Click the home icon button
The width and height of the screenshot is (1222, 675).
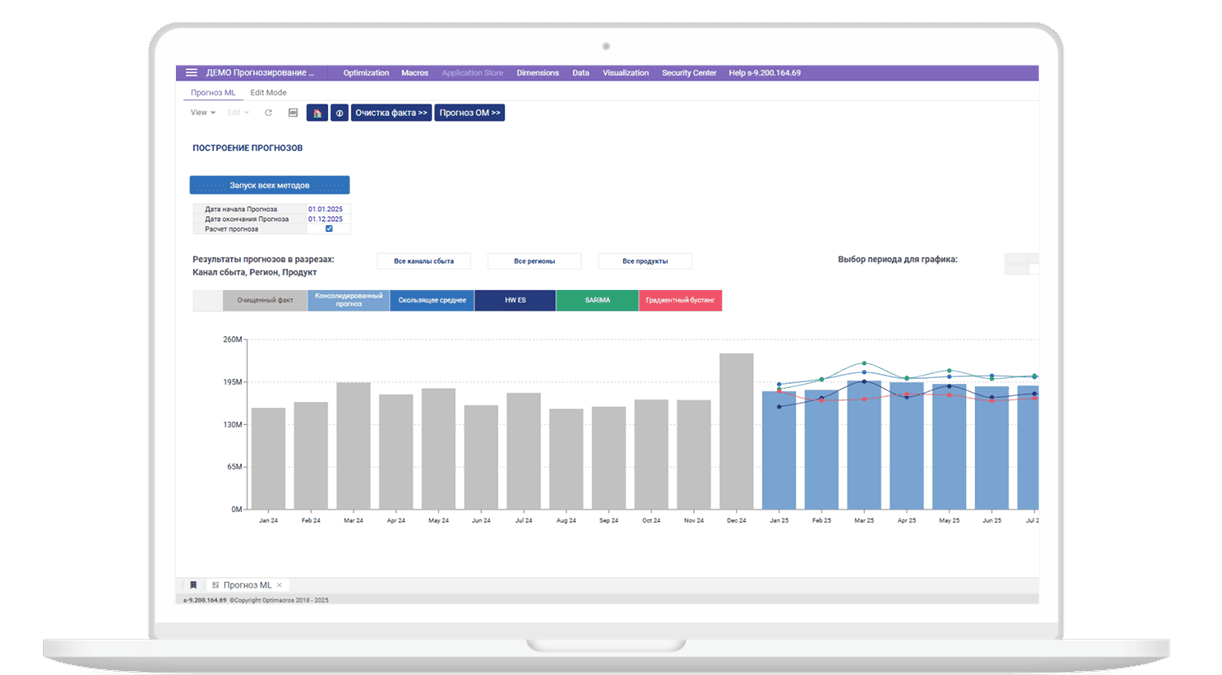coord(317,113)
